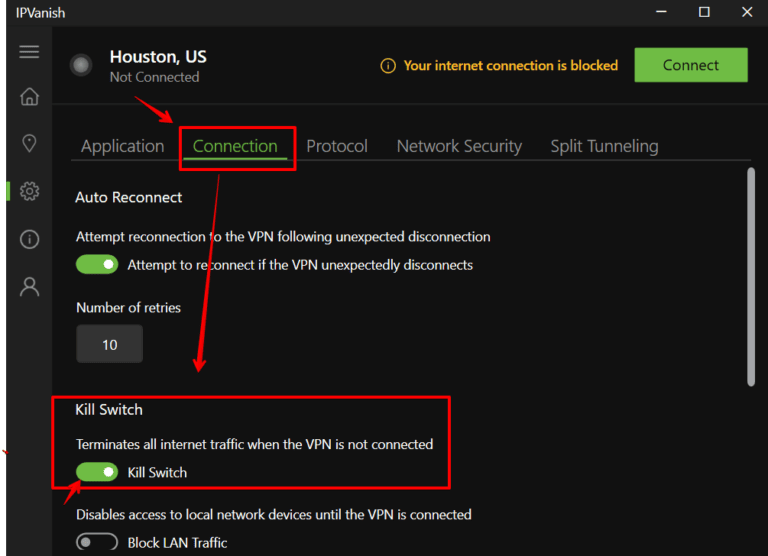Open the Protocol tab

tap(337, 146)
